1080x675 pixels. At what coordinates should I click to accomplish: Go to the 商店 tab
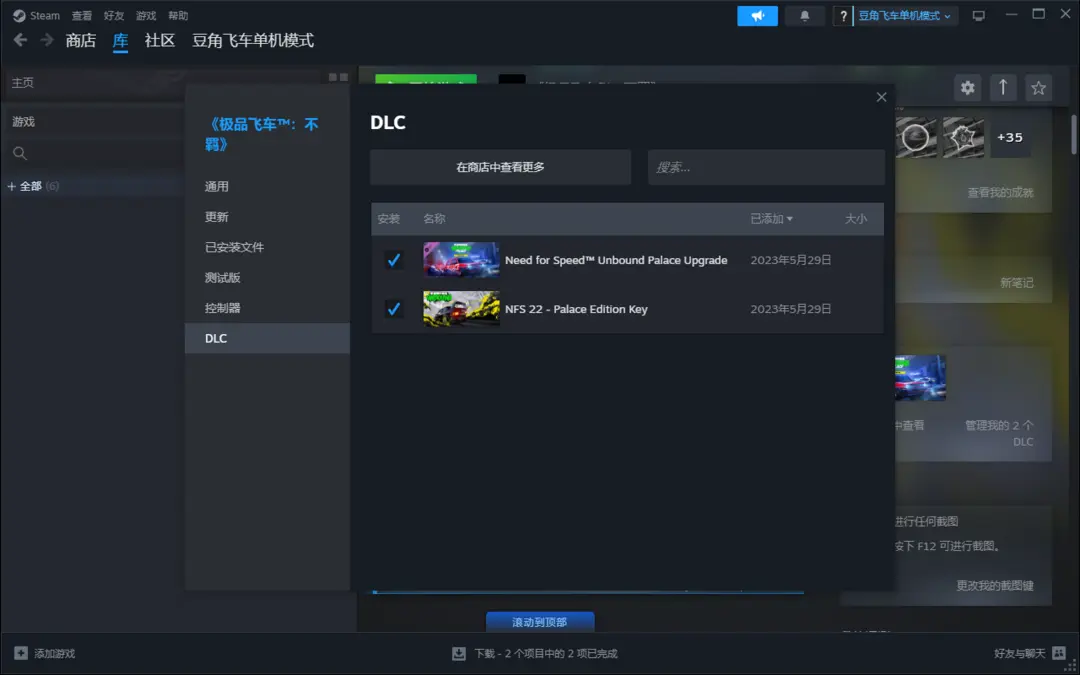tap(81, 40)
